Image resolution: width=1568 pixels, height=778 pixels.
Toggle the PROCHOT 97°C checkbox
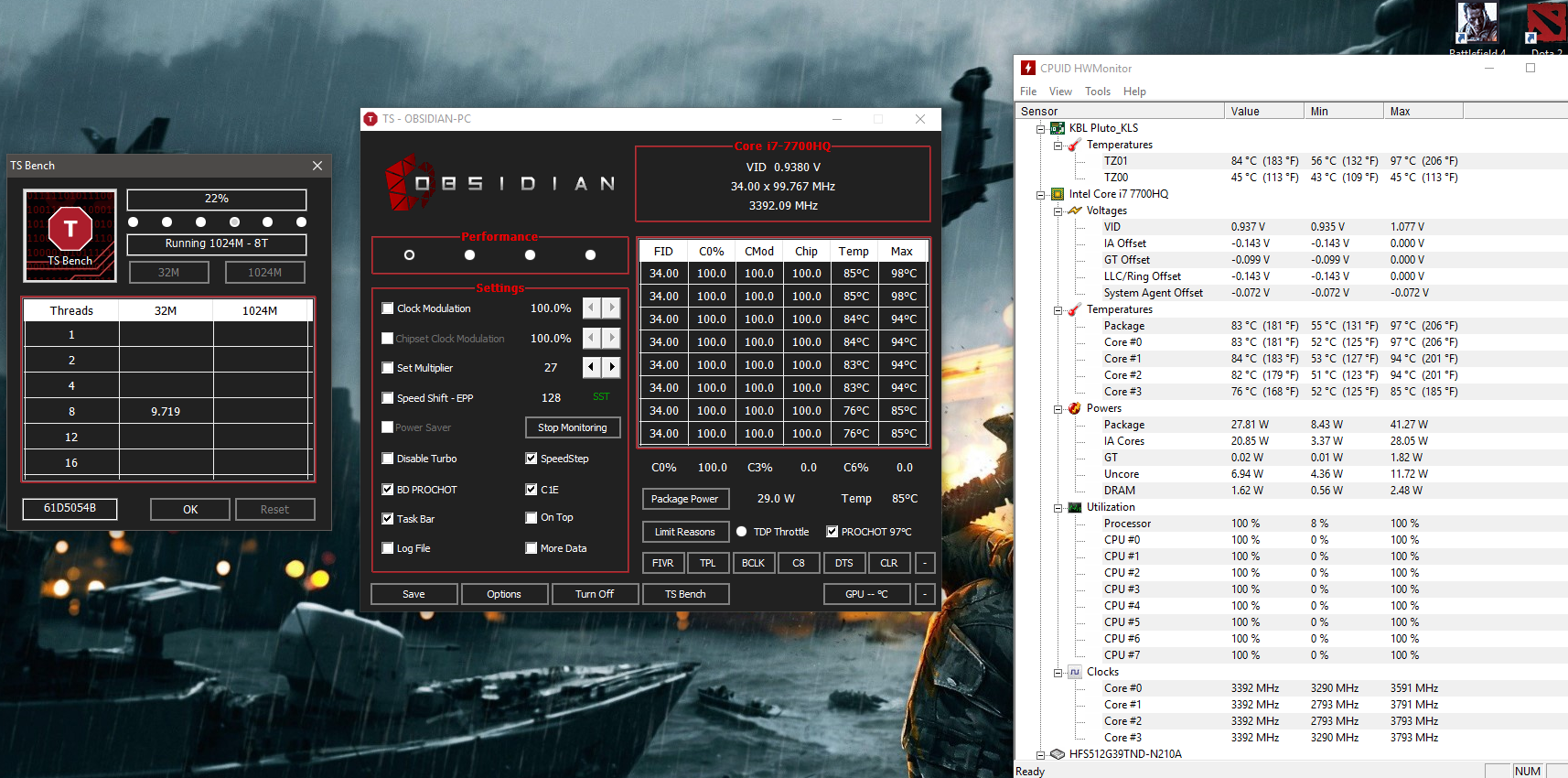click(x=832, y=532)
